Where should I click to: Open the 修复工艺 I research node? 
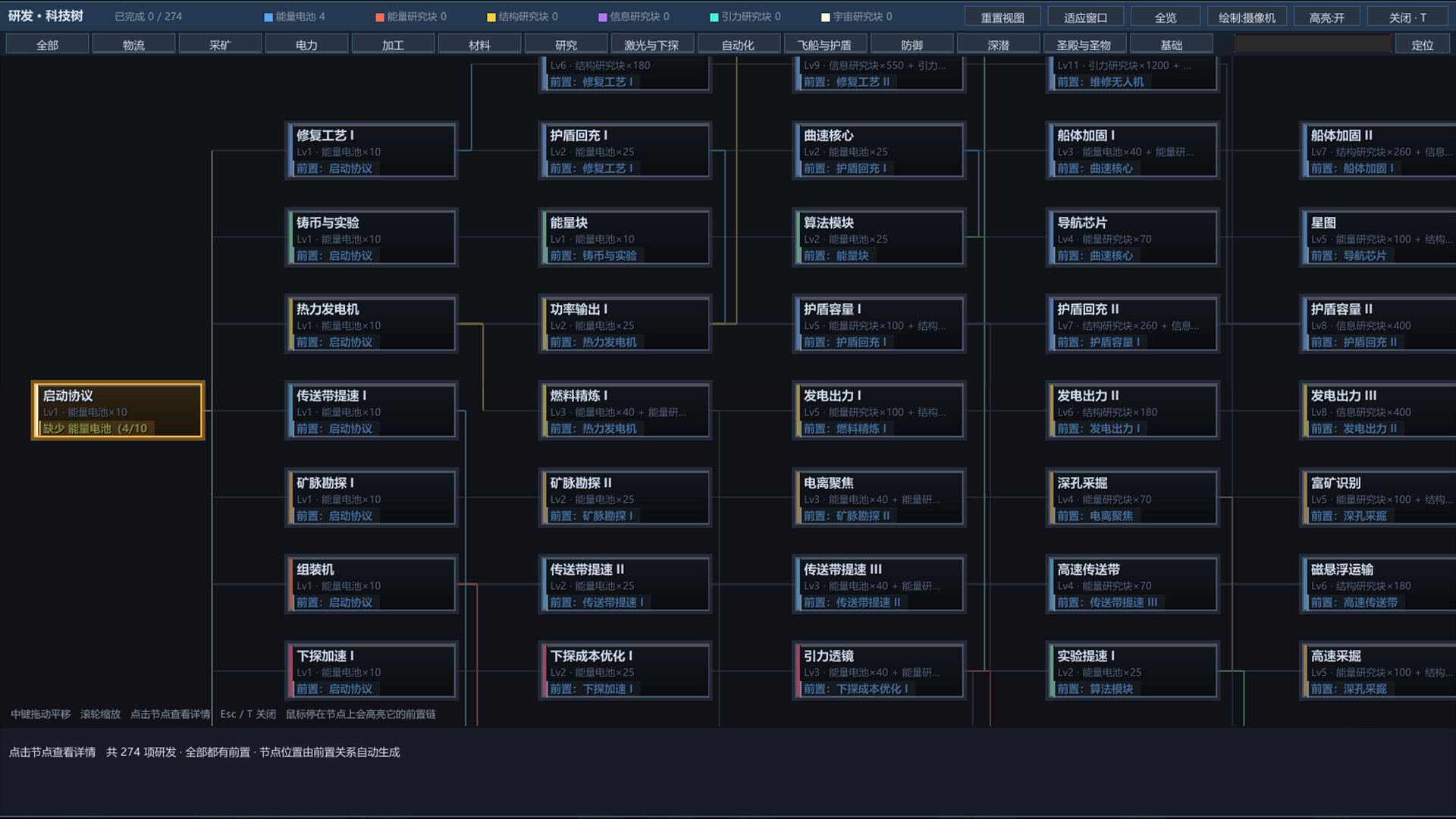372,150
